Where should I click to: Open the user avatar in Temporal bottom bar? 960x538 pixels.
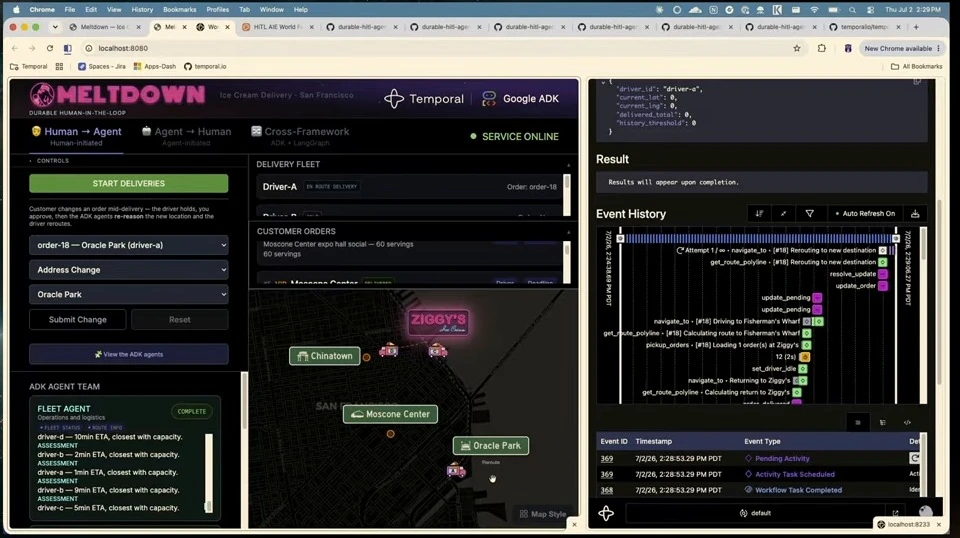click(925, 512)
